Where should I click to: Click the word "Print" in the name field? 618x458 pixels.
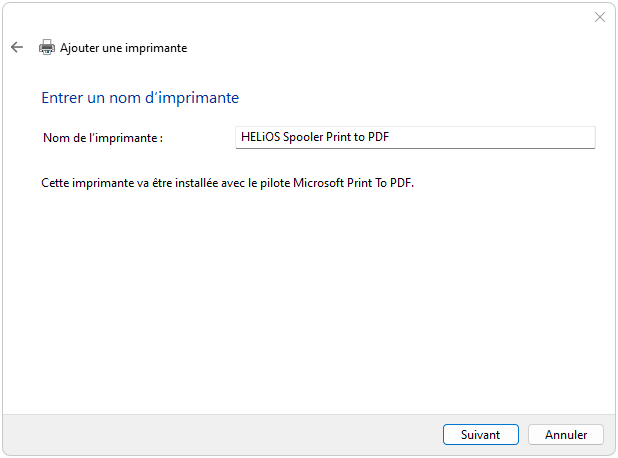click(339, 137)
